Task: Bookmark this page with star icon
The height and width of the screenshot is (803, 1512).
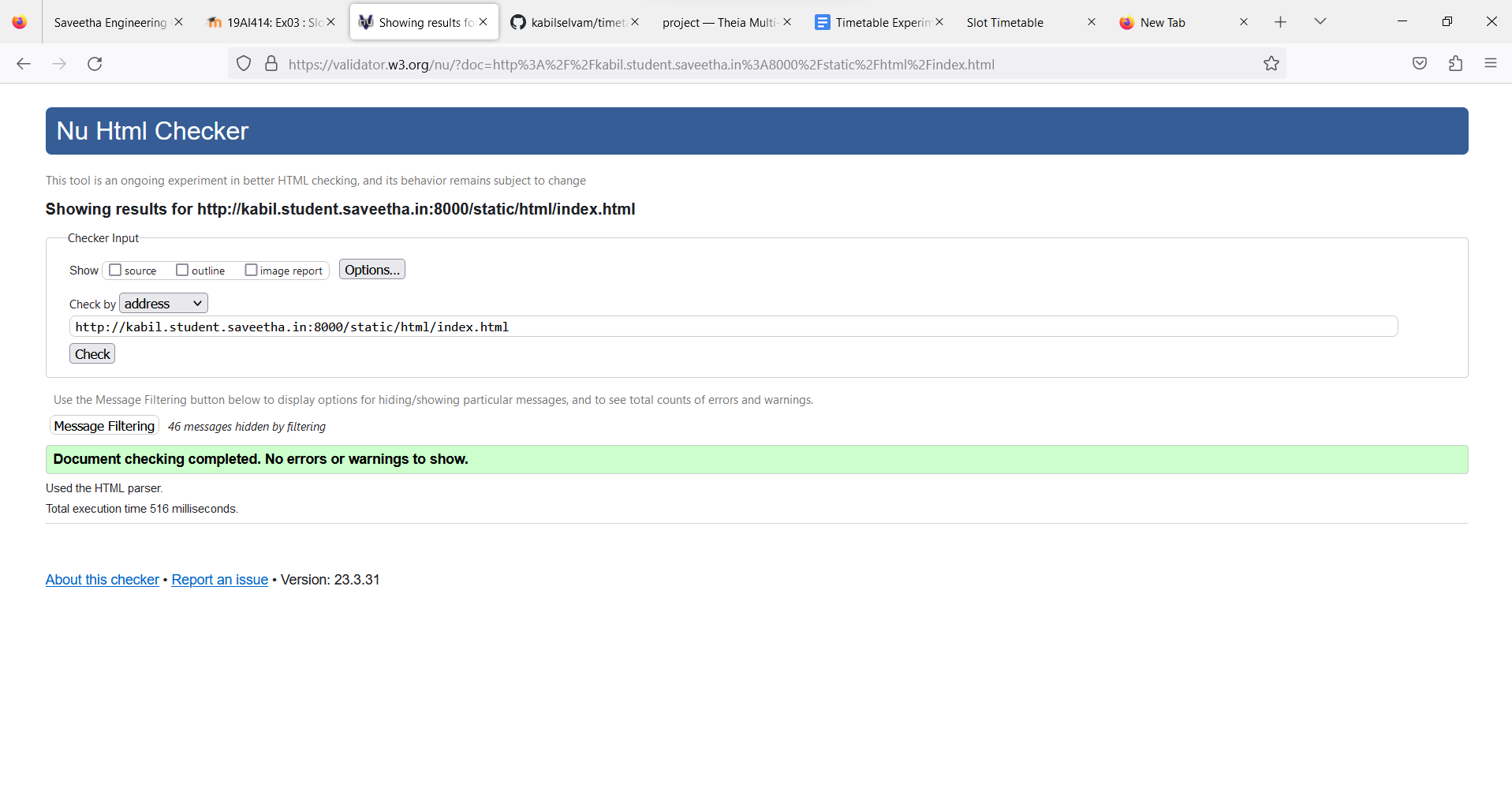Action: pyautogui.click(x=1271, y=64)
